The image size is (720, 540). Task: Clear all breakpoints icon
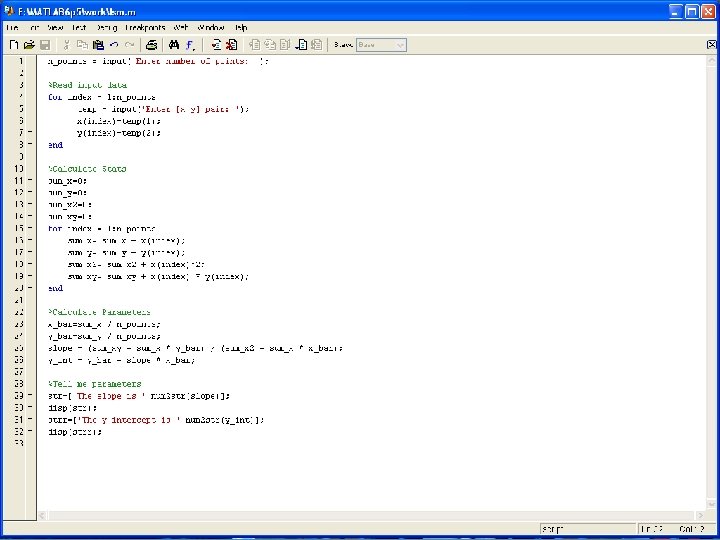pyautogui.click(x=231, y=45)
